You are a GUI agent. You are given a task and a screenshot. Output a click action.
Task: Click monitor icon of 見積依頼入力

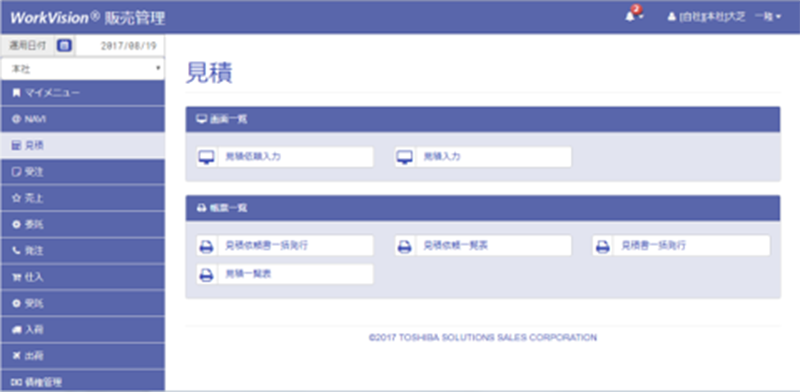[x=207, y=157]
